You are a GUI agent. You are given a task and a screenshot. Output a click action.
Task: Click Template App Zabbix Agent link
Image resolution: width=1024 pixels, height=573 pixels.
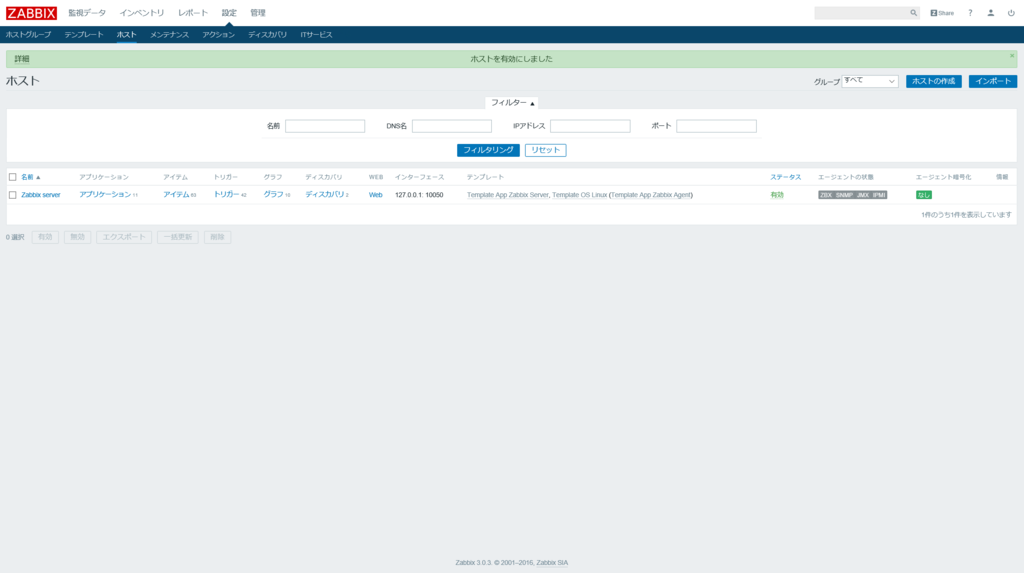[650, 195]
